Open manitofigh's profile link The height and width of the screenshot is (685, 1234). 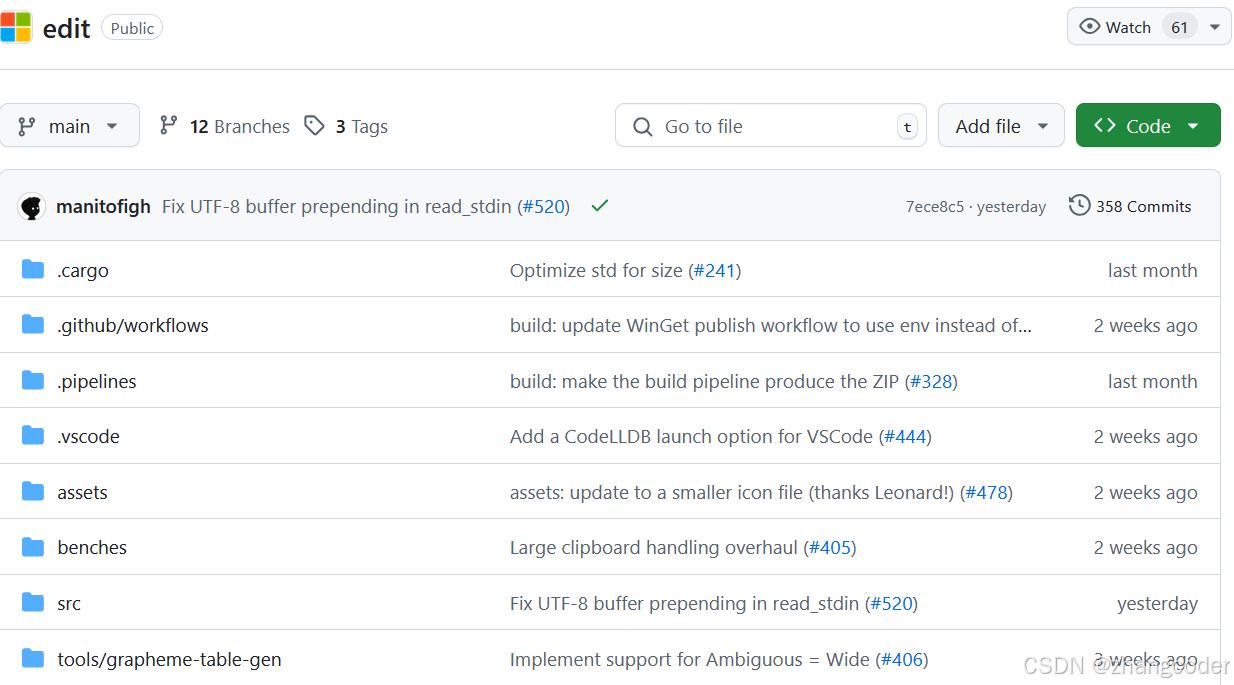[x=104, y=207]
